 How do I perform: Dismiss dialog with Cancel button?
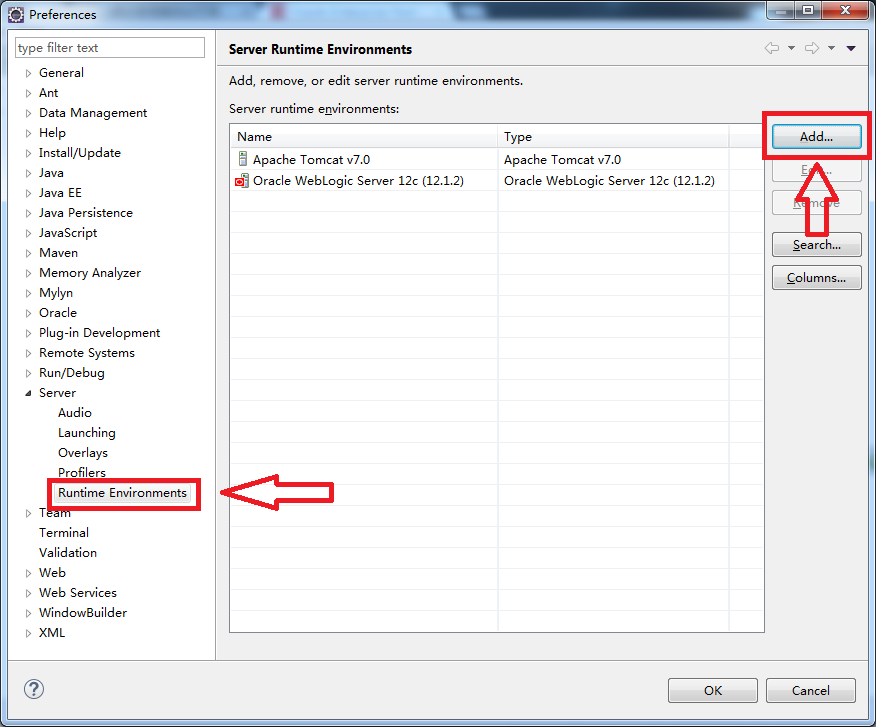tap(811, 691)
